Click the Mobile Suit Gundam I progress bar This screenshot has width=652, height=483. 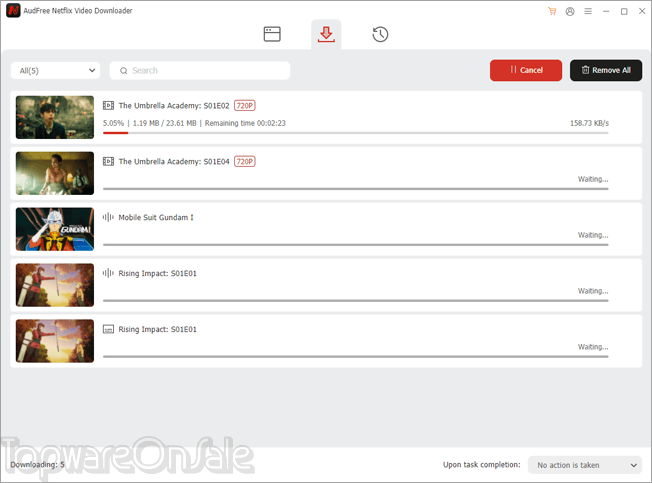[x=356, y=245]
